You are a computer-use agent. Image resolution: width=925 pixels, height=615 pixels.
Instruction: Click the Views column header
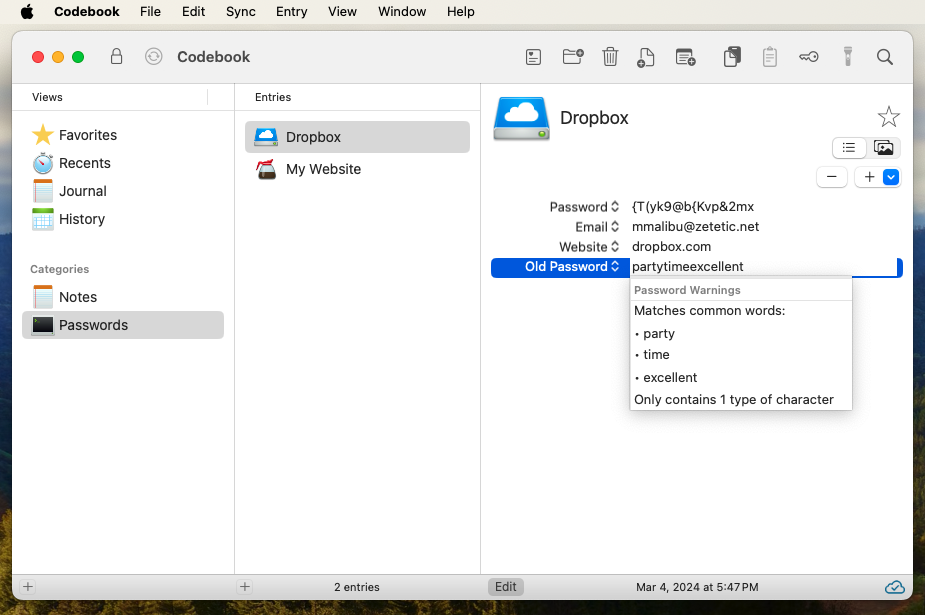point(47,97)
